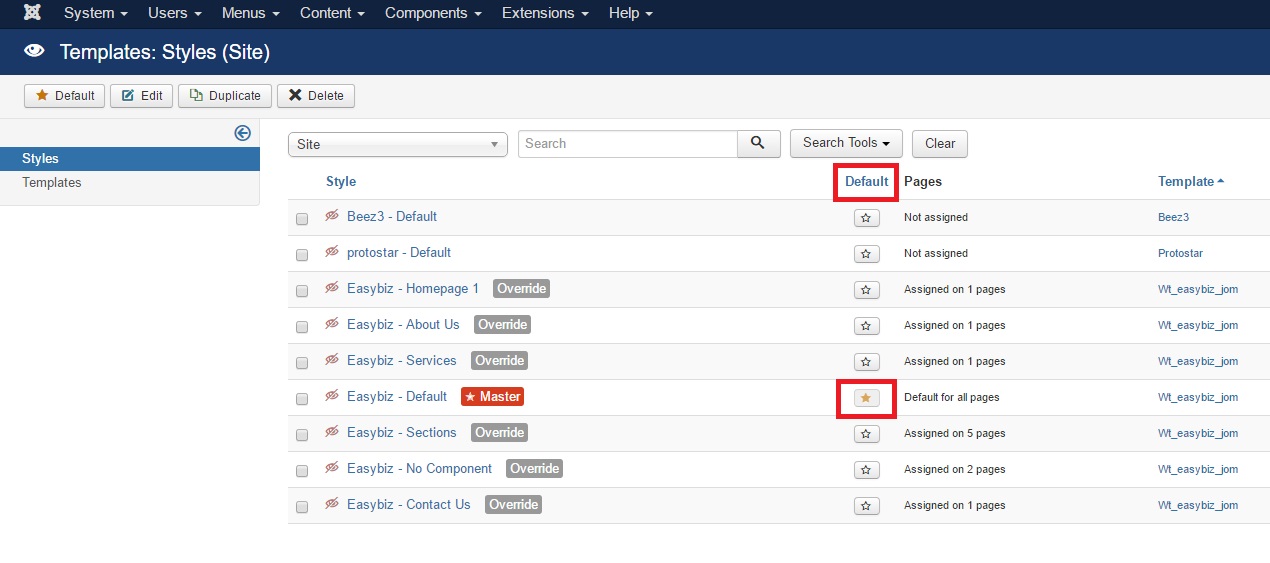1270x563 pixels.
Task: Mark checkbox for Easybiz - No Component
Action: tap(302, 471)
